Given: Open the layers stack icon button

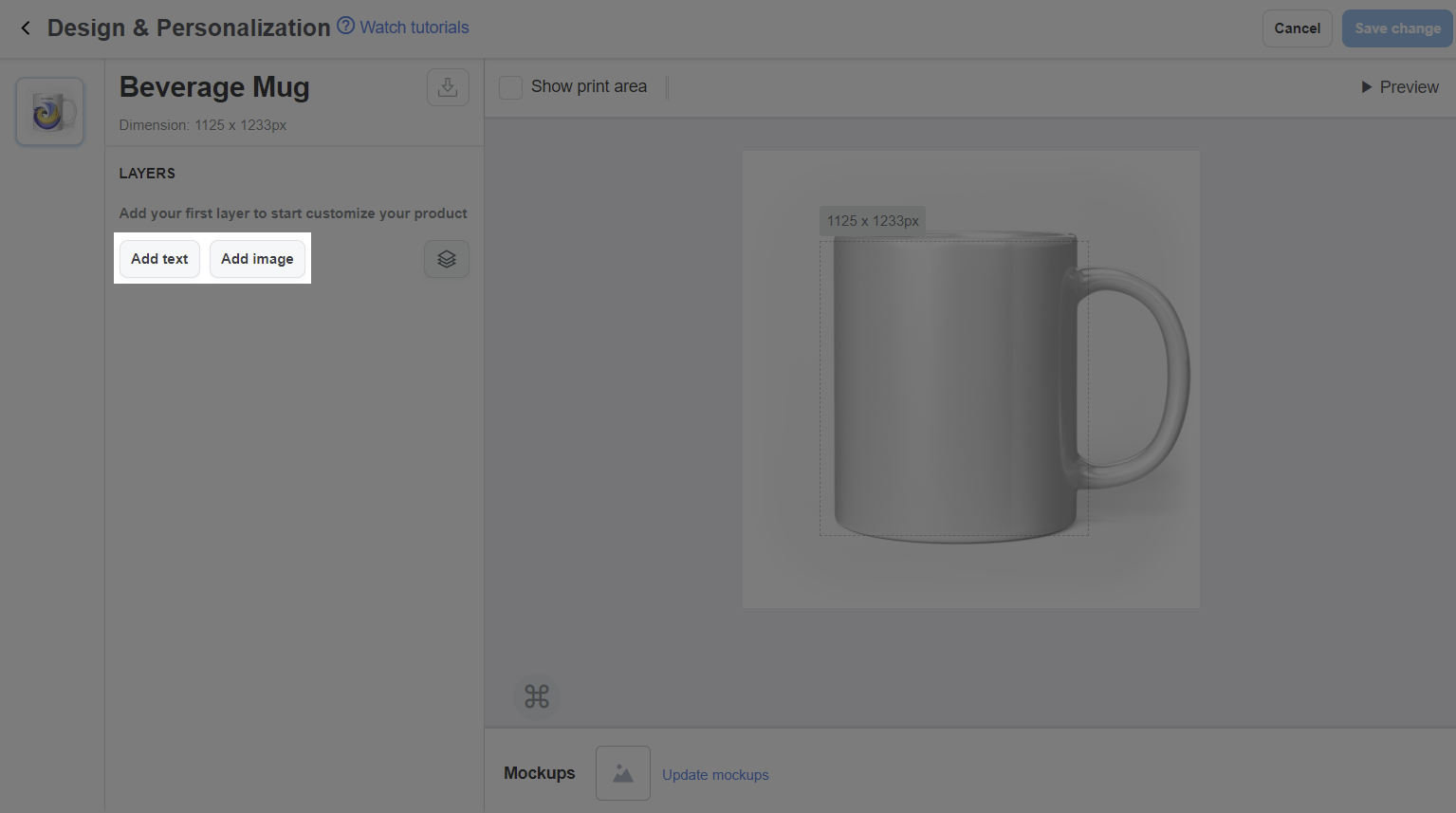Looking at the screenshot, I should [447, 259].
